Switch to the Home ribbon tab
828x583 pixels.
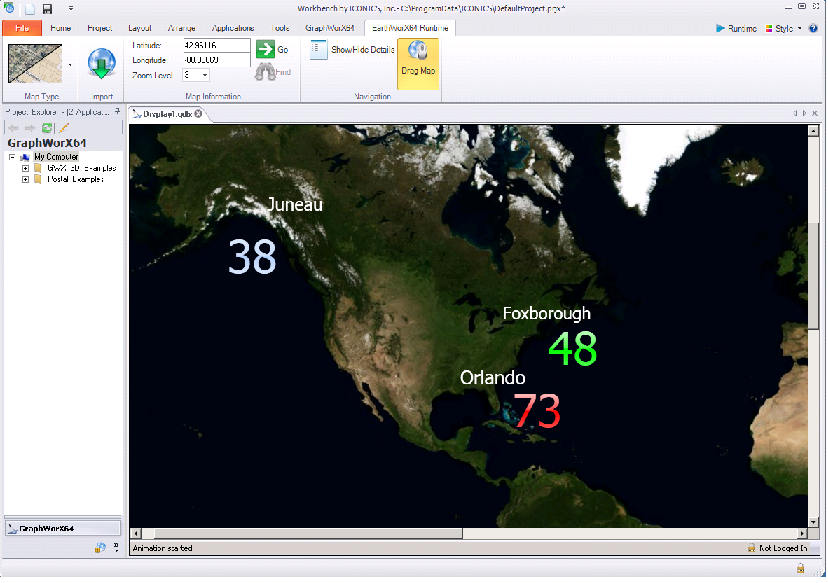(x=61, y=28)
